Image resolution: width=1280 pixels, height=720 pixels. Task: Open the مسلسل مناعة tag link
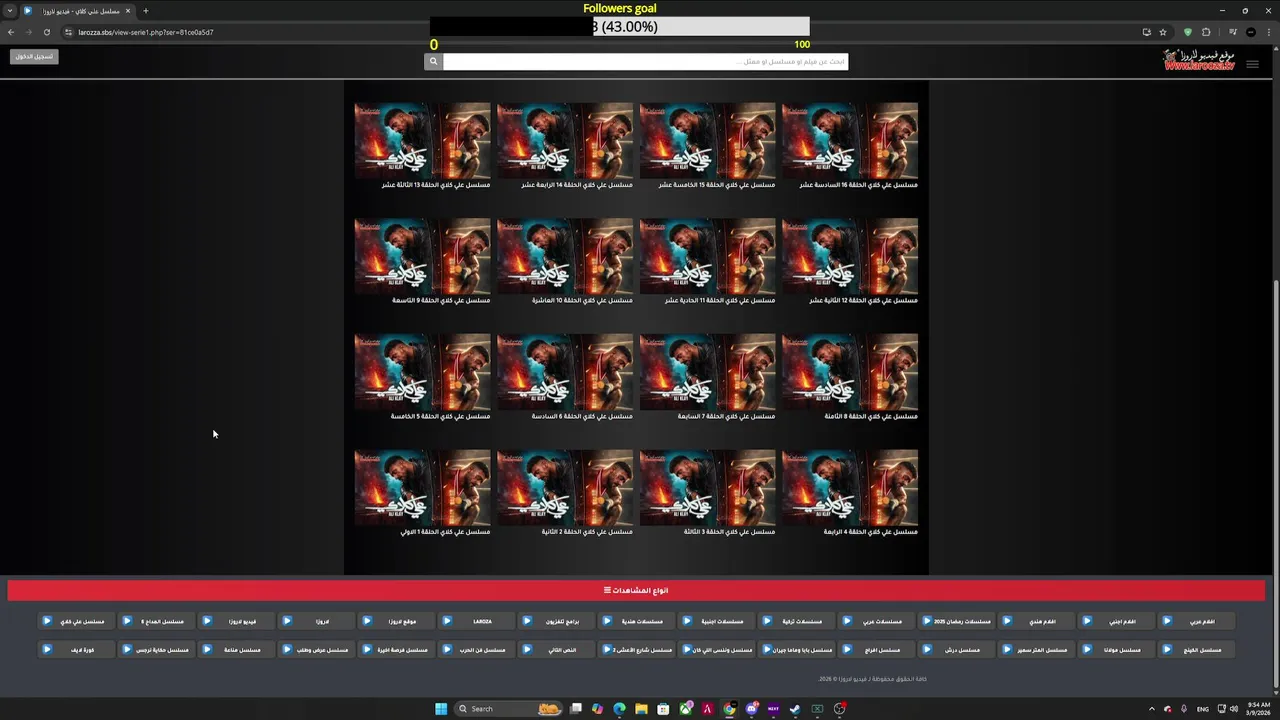click(x=236, y=649)
